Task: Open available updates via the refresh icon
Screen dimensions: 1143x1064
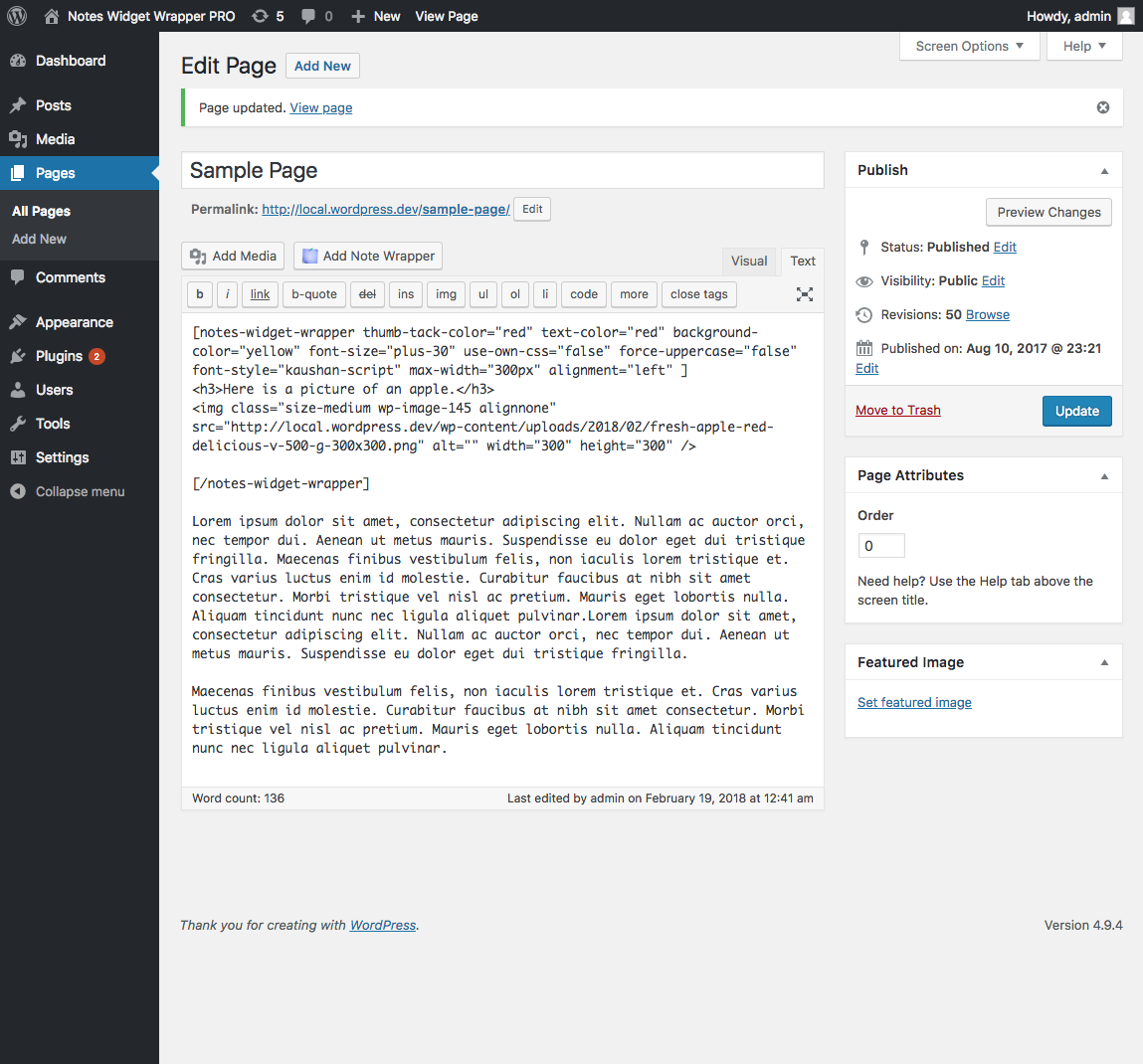Action: (260, 16)
